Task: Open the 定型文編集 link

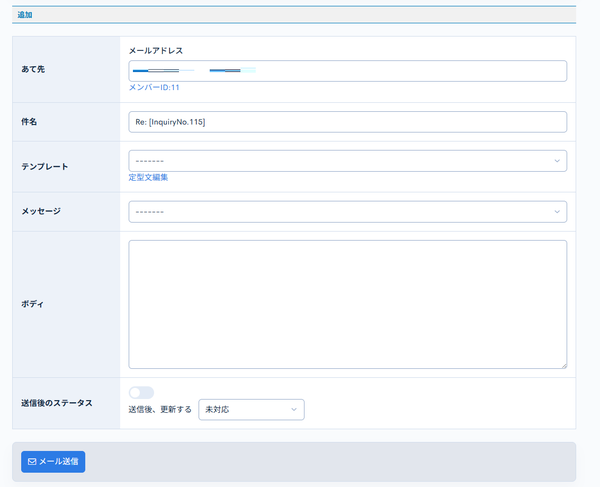Action: (148, 177)
